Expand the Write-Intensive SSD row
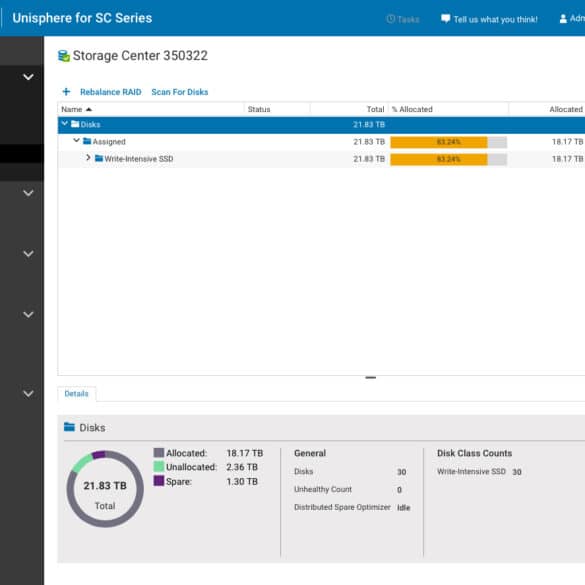Viewport: 585px width, 585px height. [x=88, y=158]
